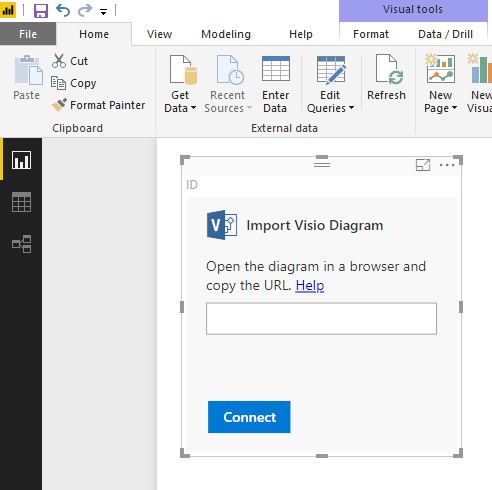The image size is (492, 490).
Task: Open the File menu
Action: pyautogui.click(x=28, y=34)
